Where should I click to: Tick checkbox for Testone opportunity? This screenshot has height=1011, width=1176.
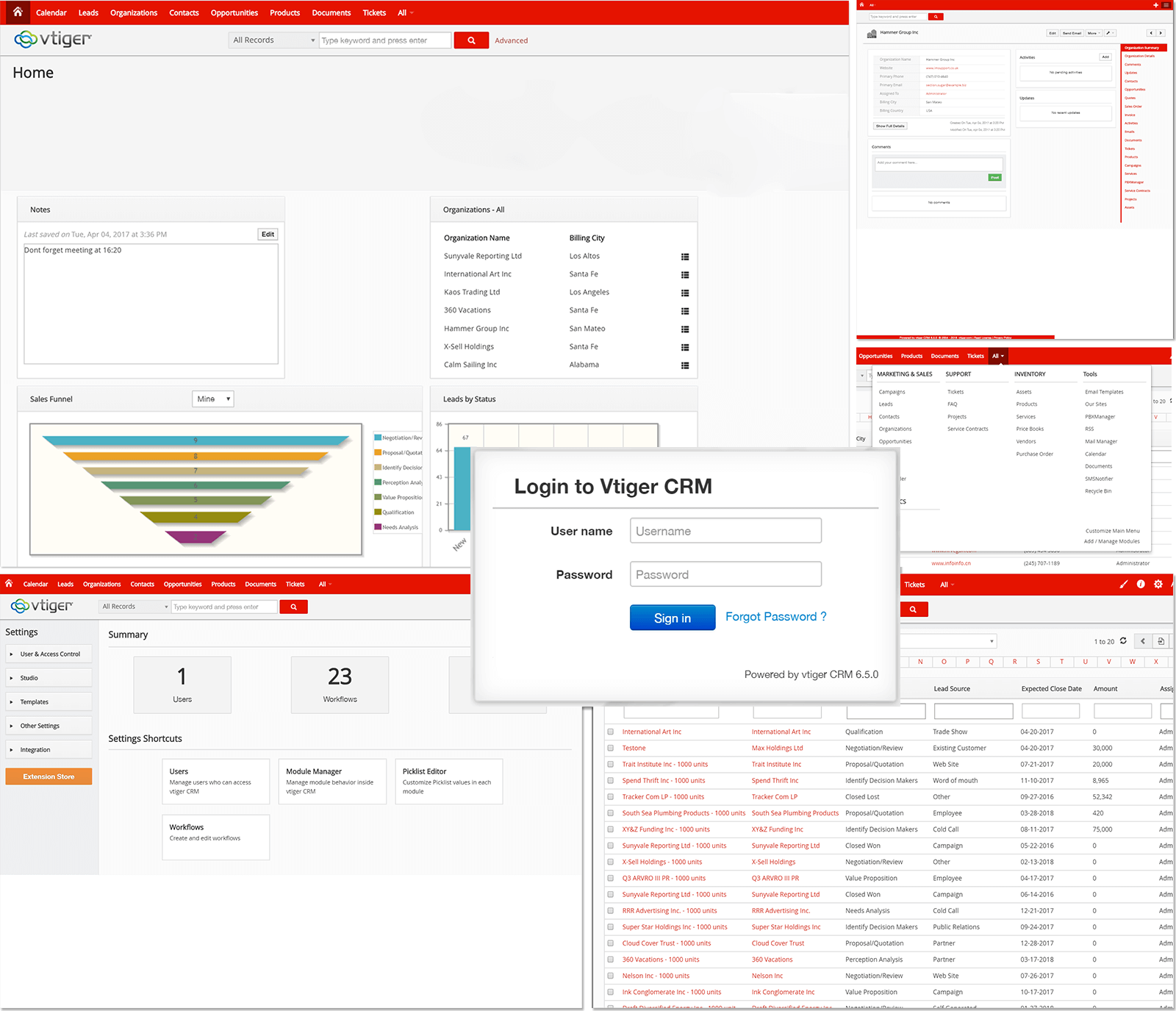610,748
